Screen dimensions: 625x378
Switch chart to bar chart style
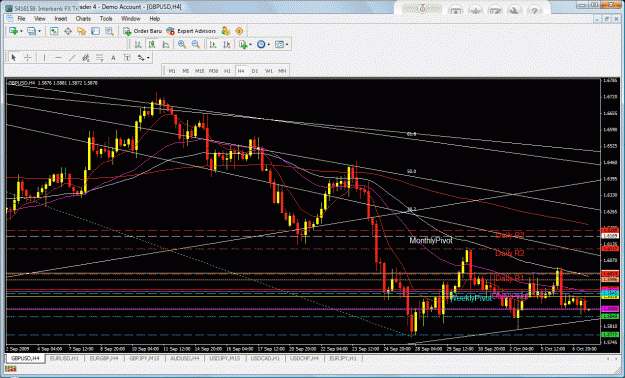(x=138, y=45)
